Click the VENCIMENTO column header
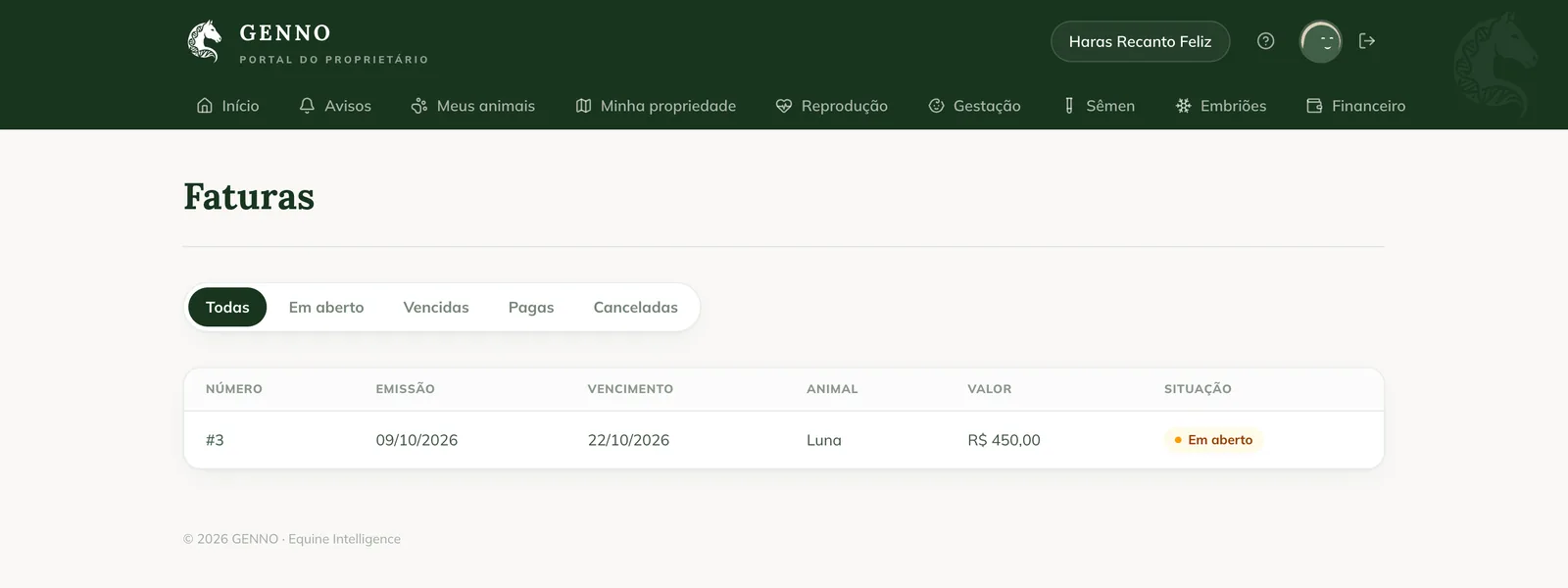Image resolution: width=1568 pixels, height=588 pixels. (630, 389)
